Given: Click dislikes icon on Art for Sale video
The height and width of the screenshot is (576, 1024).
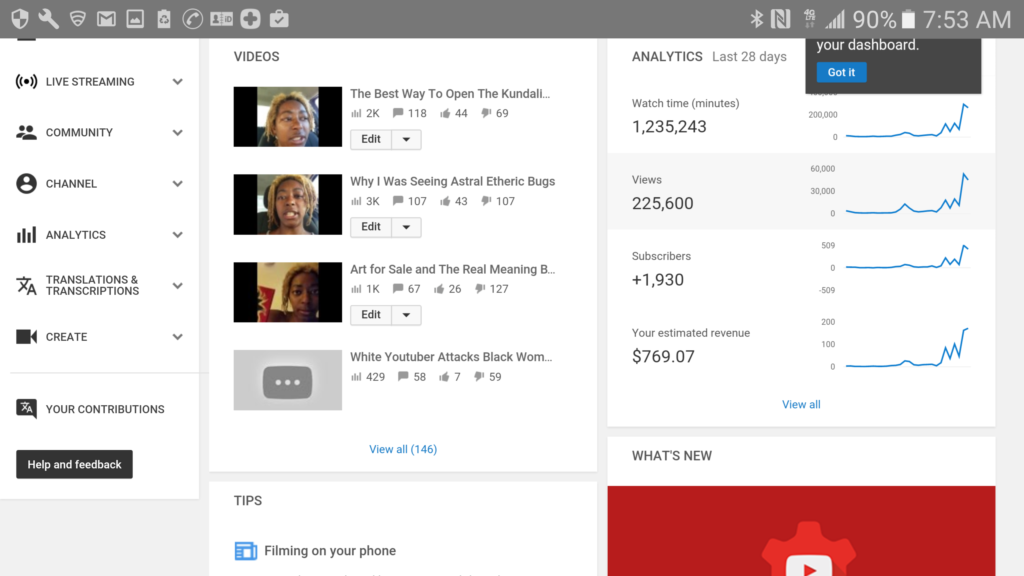Looking at the screenshot, I should (480, 289).
